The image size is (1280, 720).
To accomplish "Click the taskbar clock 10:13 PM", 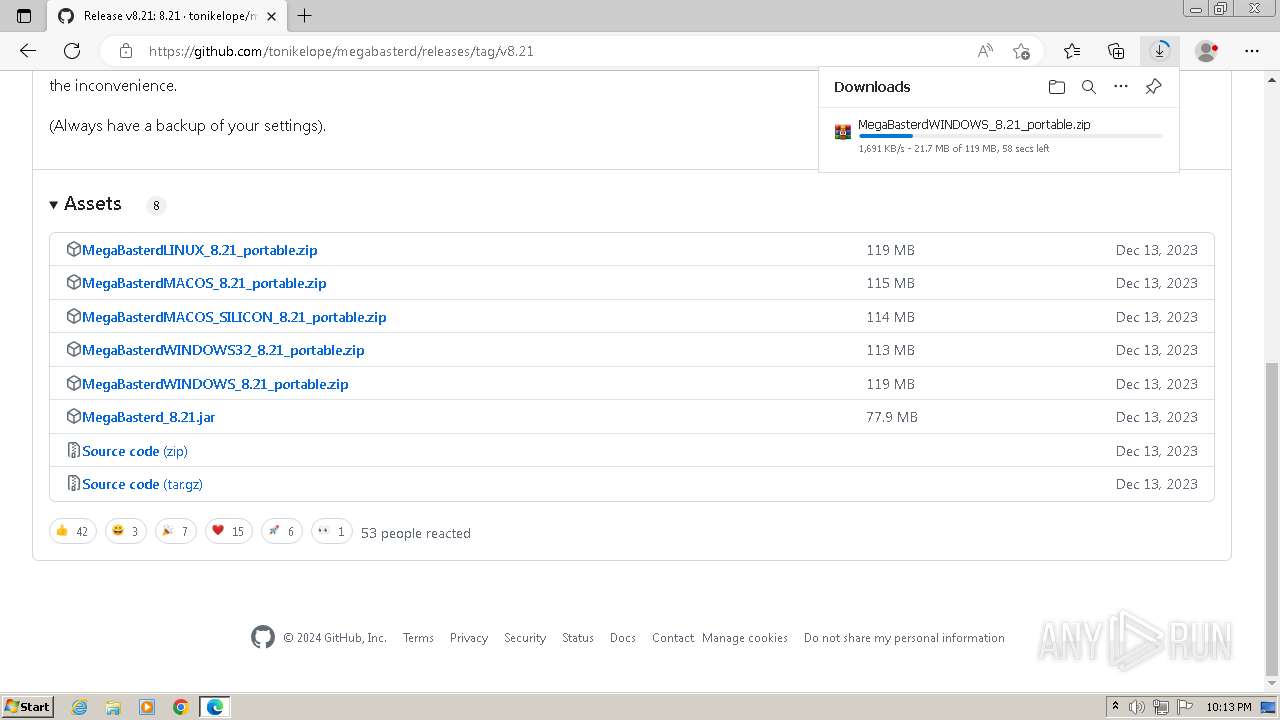I will point(1228,707).
